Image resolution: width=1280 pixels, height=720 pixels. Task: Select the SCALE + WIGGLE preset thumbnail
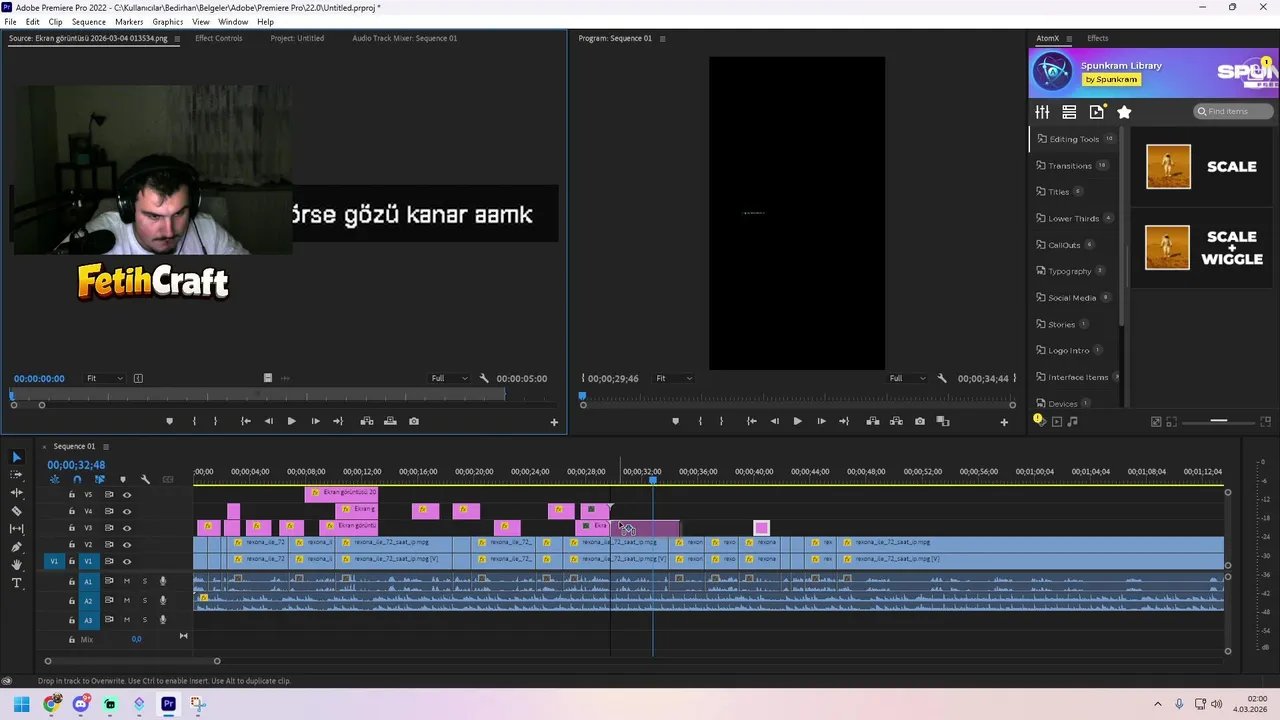[x=1168, y=247]
